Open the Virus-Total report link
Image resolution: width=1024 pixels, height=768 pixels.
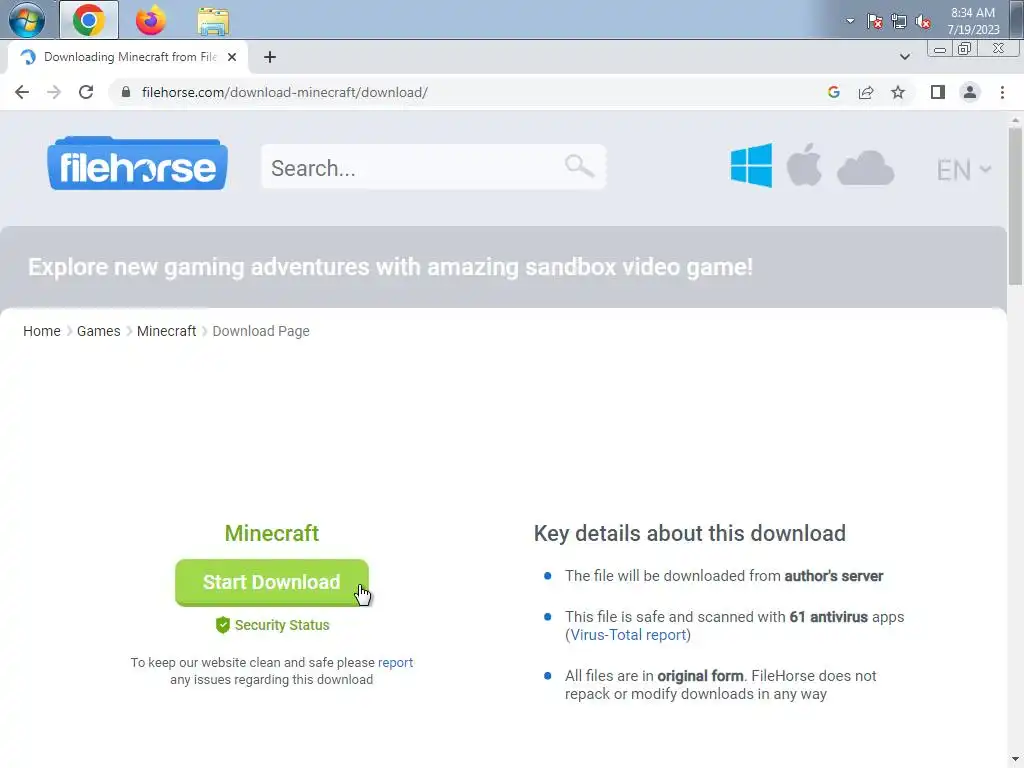point(628,635)
